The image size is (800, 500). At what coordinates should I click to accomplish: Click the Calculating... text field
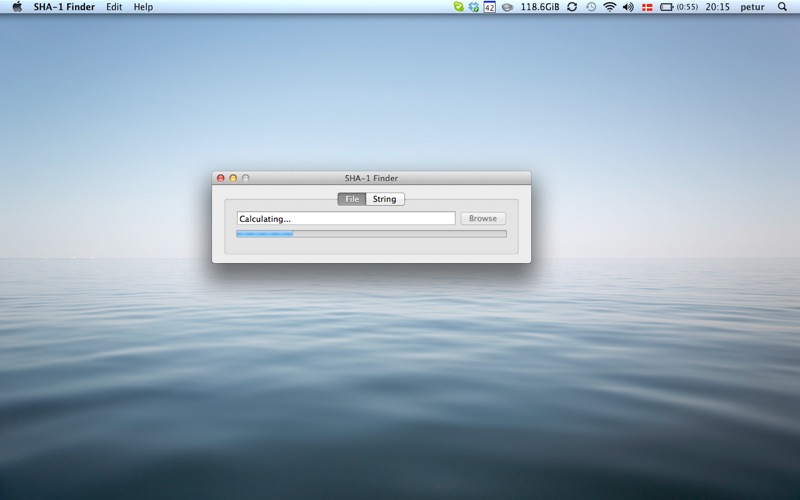click(345, 218)
